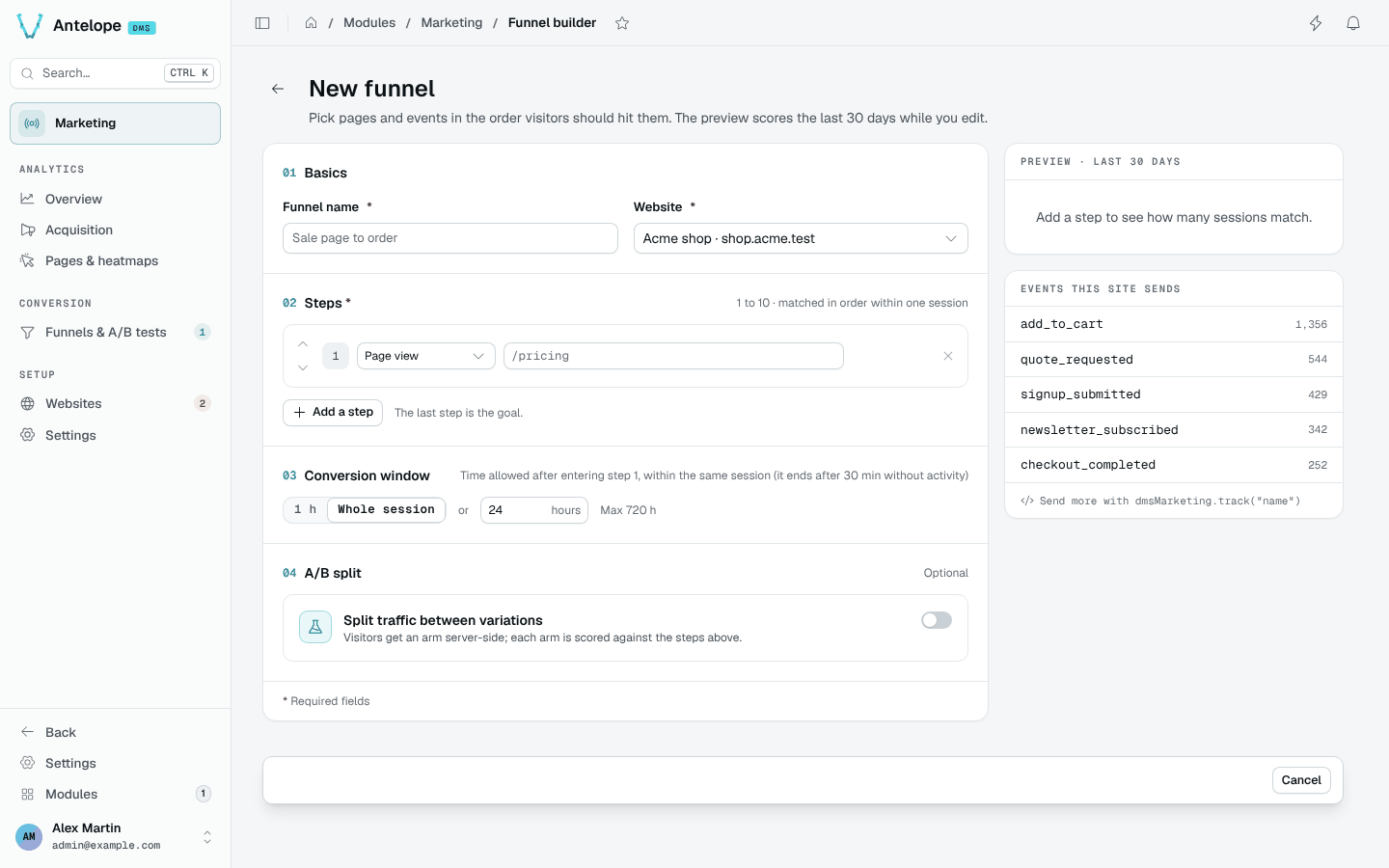The width and height of the screenshot is (1389, 868).
Task: Click the flask icon in A/B split
Action: point(315,628)
